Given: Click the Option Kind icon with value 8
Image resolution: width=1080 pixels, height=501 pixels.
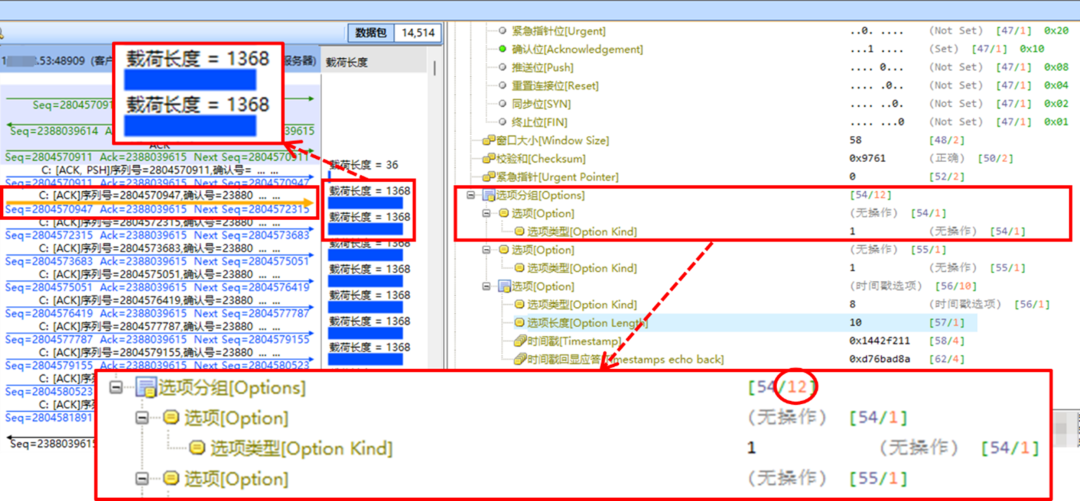Looking at the screenshot, I should [520, 305].
